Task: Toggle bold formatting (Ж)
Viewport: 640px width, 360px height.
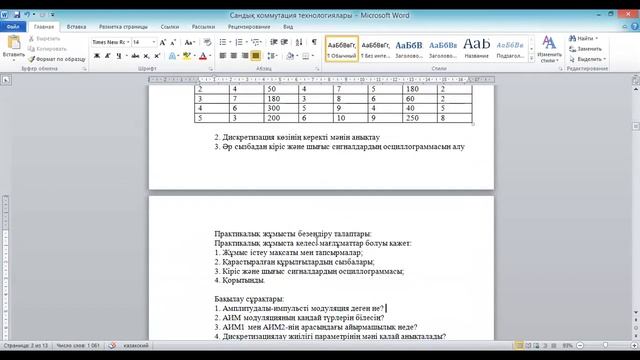Action: pyautogui.click(x=97, y=56)
